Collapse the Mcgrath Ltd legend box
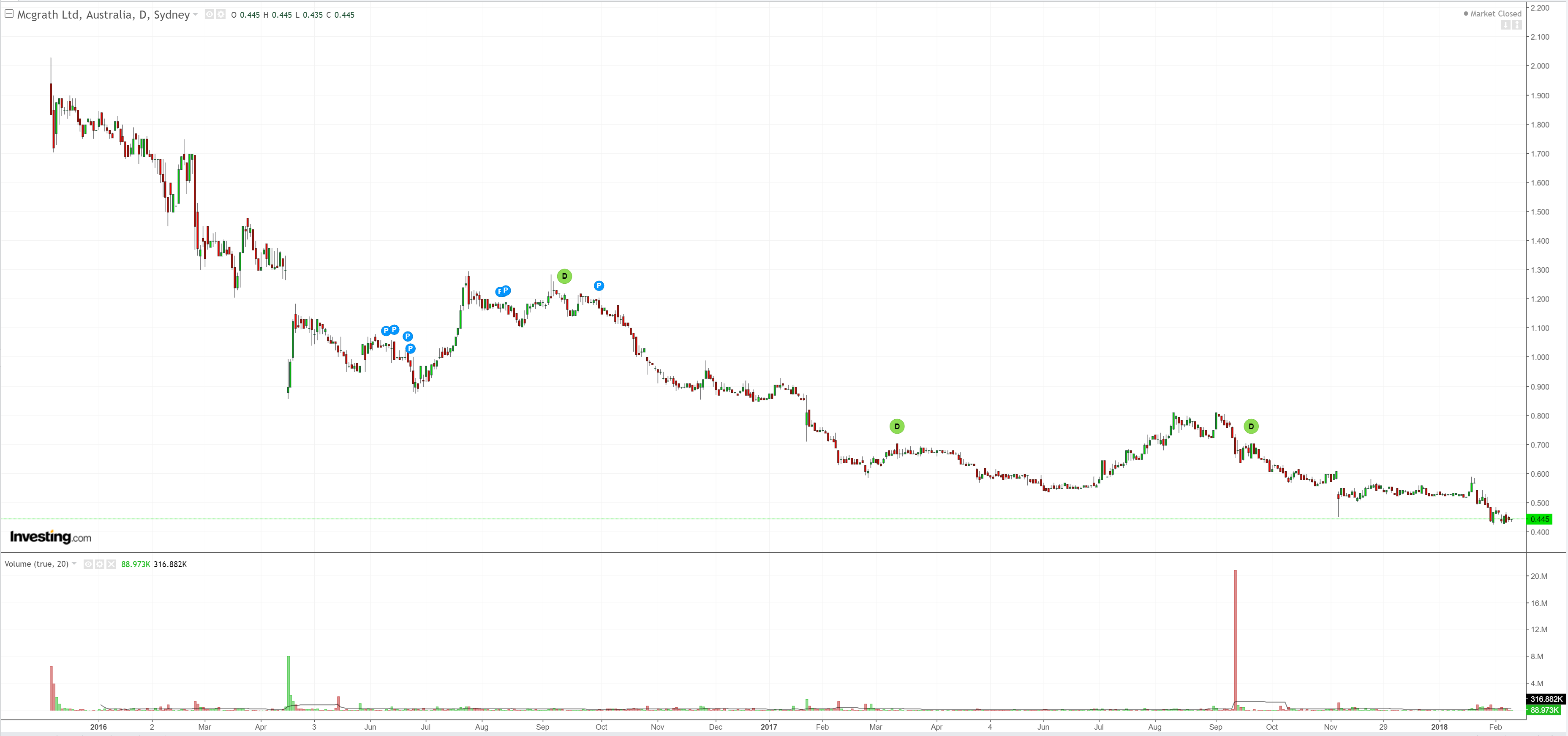 click(9, 14)
